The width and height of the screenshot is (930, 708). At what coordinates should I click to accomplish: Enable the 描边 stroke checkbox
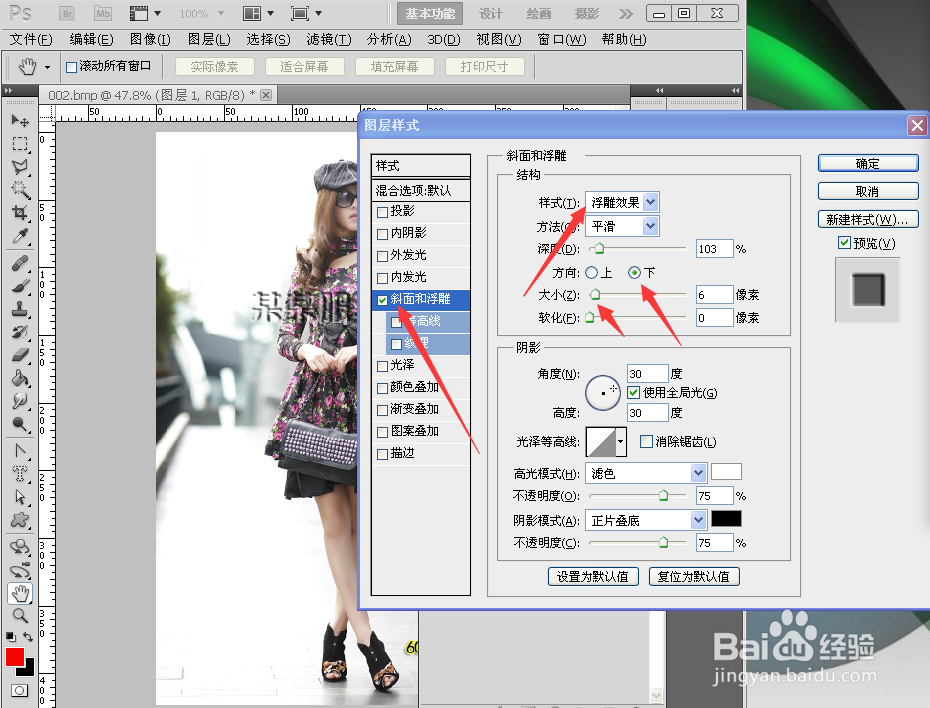coord(383,454)
